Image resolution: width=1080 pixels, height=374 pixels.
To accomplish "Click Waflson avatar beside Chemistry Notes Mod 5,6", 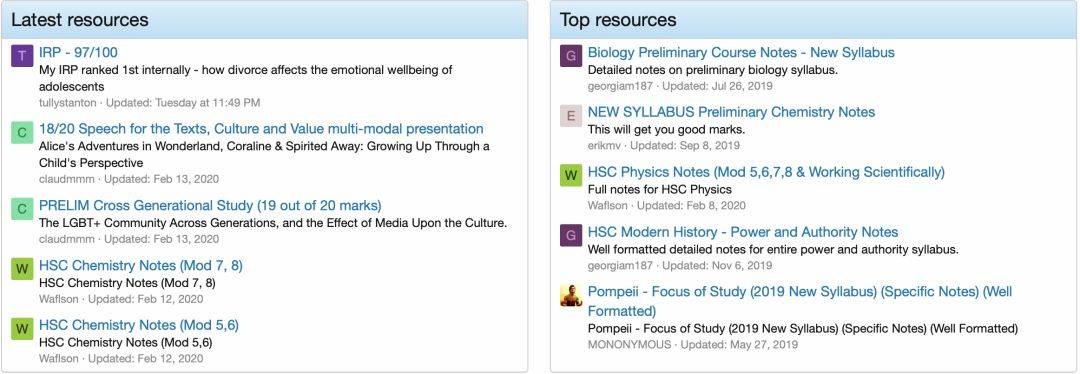I will (x=22, y=329).
